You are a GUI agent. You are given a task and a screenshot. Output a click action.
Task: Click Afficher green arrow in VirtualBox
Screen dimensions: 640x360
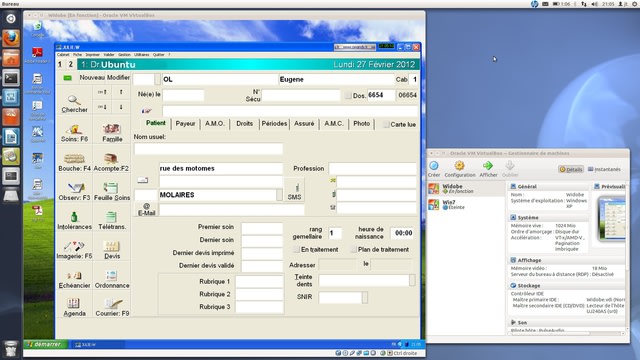[488, 169]
